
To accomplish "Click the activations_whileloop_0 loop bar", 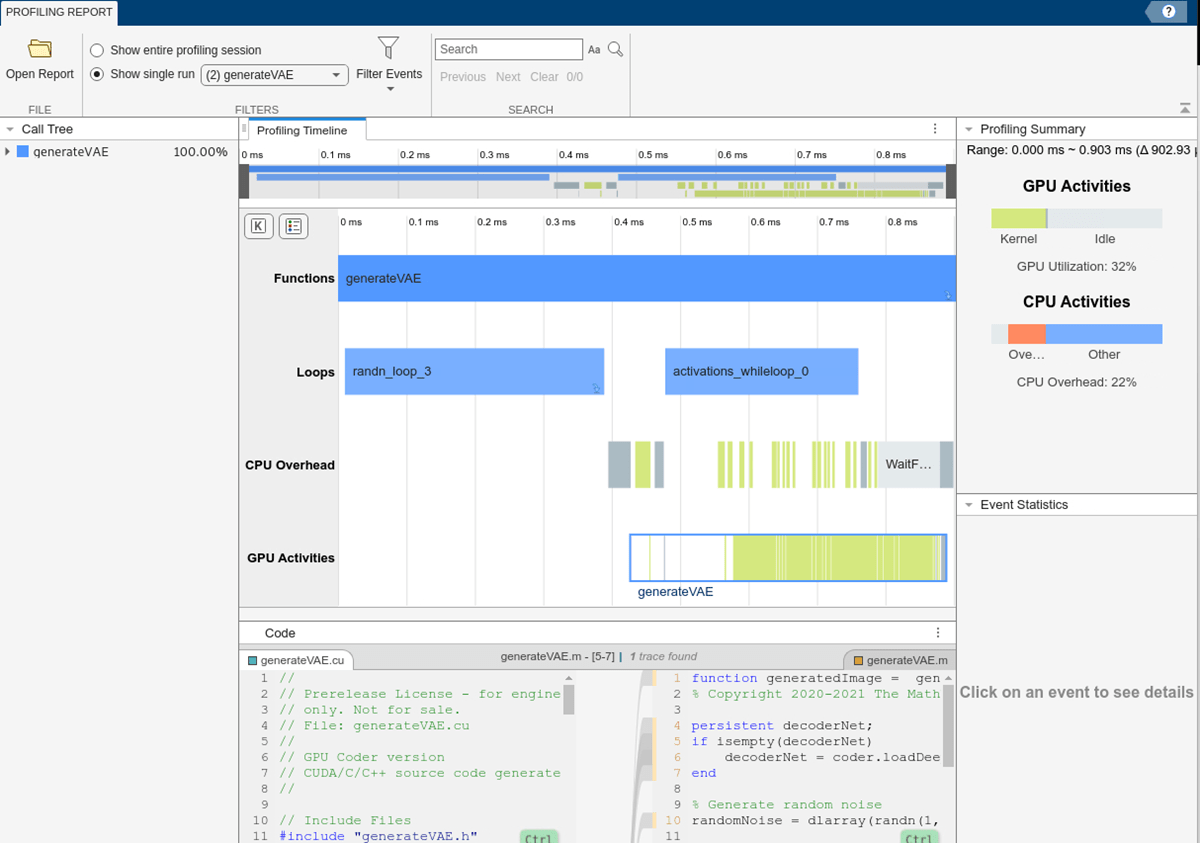I will pyautogui.click(x=760, y=372).
